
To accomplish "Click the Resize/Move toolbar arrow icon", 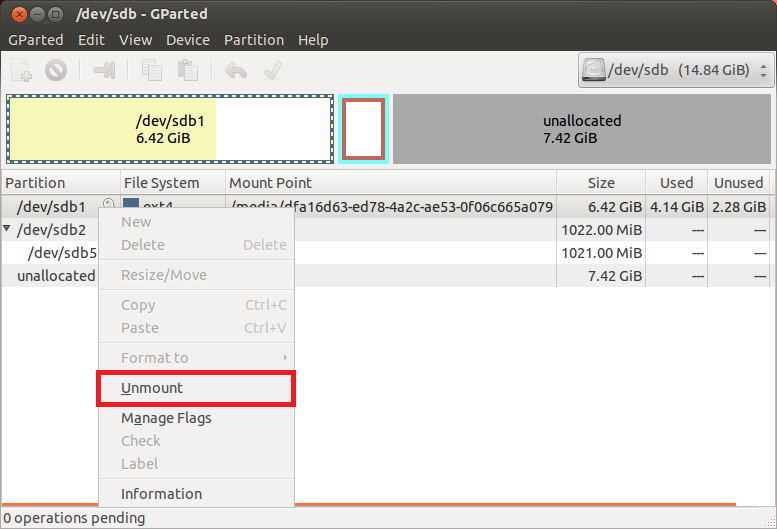I will pos(104,70).
